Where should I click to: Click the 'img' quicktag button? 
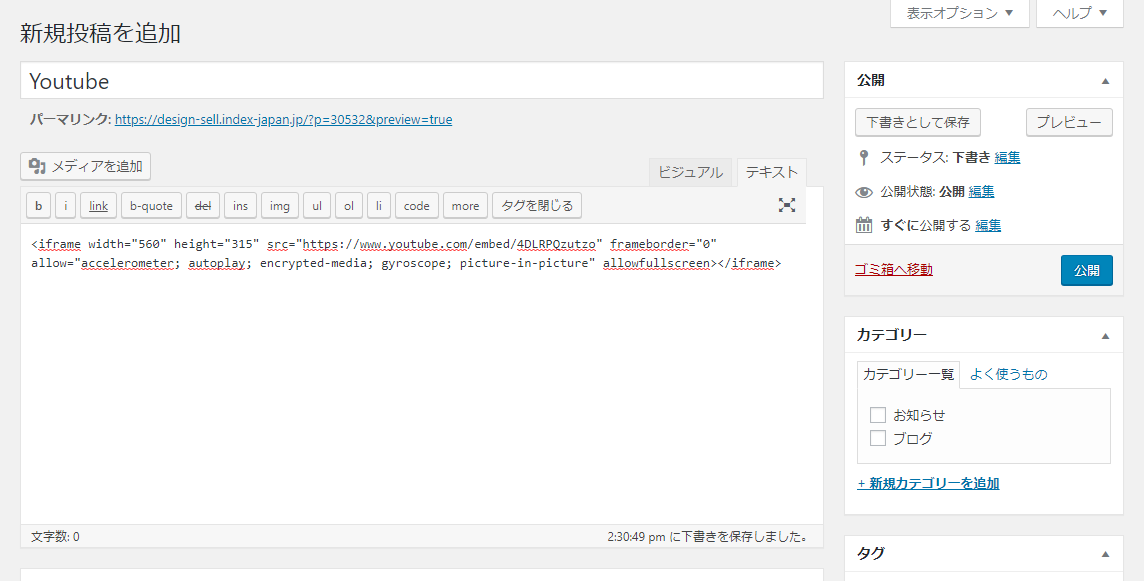click(x=280, y=206)
